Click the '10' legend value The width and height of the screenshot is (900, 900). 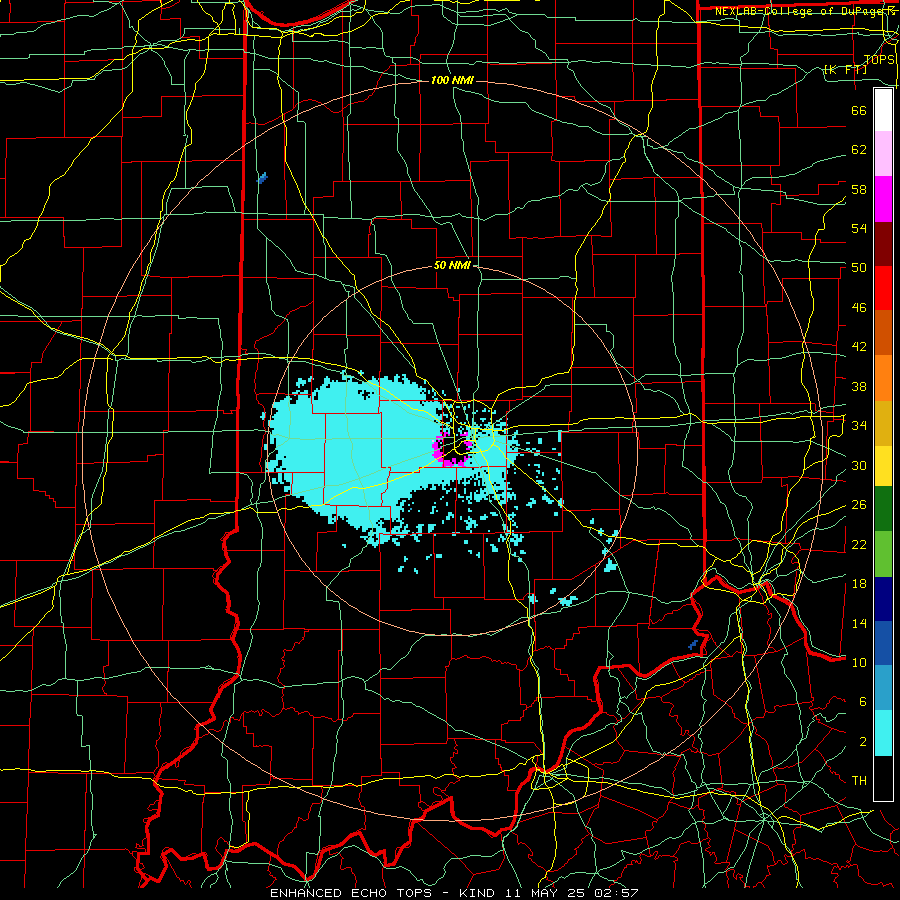[859, 663]
